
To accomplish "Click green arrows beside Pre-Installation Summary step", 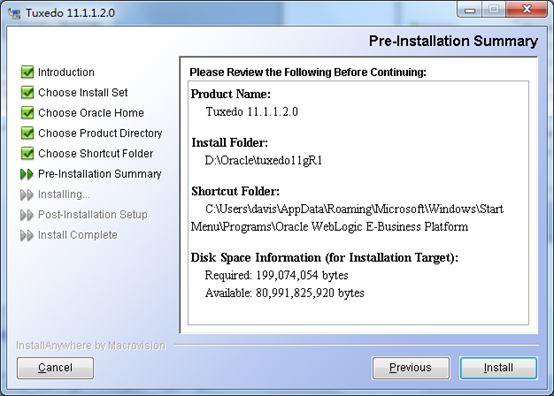I will click(x=27, y=174).
